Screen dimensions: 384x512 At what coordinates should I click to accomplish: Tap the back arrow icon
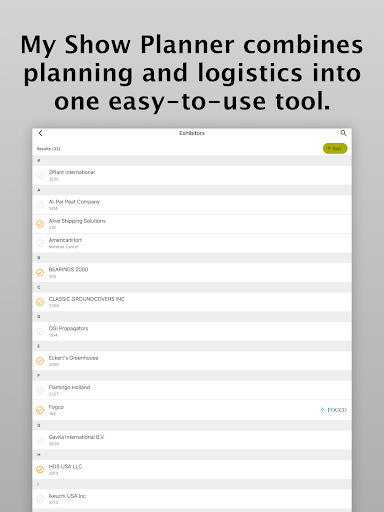coord(40,133)
